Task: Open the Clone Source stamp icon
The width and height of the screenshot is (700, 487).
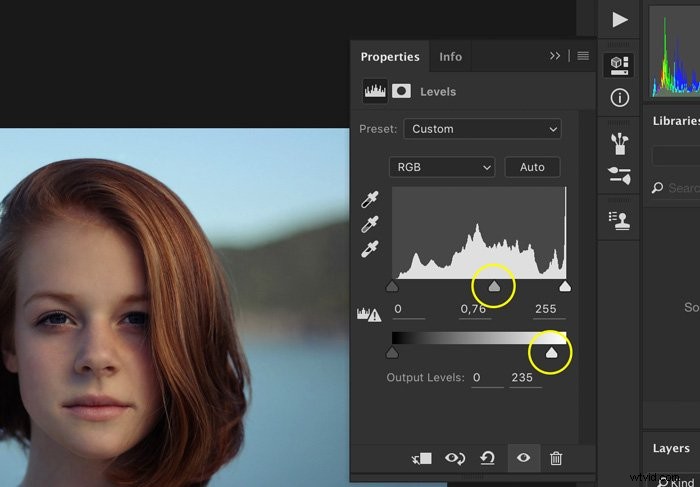Action: (x=619, y=221)
